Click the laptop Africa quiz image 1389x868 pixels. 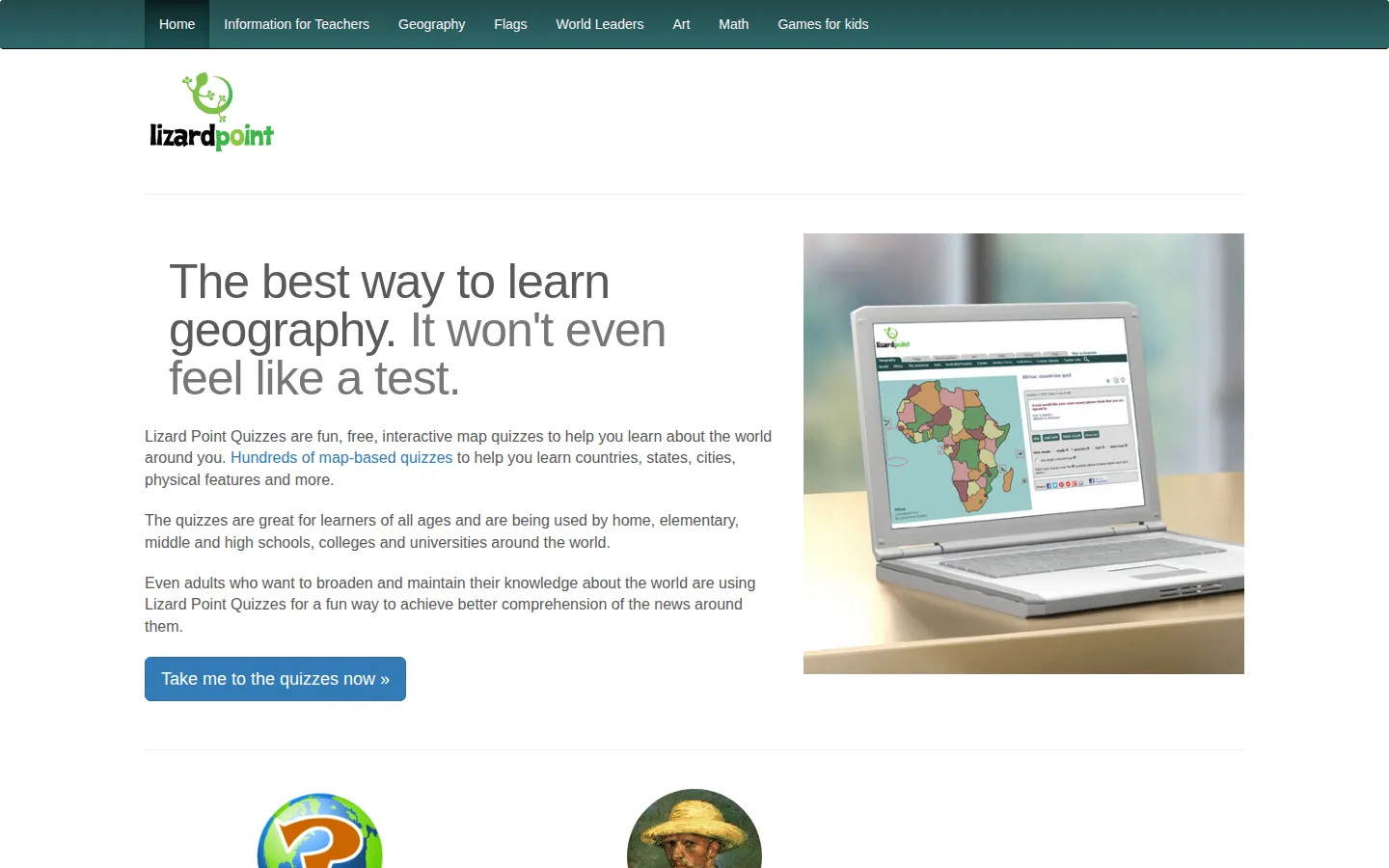(x=1023, y=453)
